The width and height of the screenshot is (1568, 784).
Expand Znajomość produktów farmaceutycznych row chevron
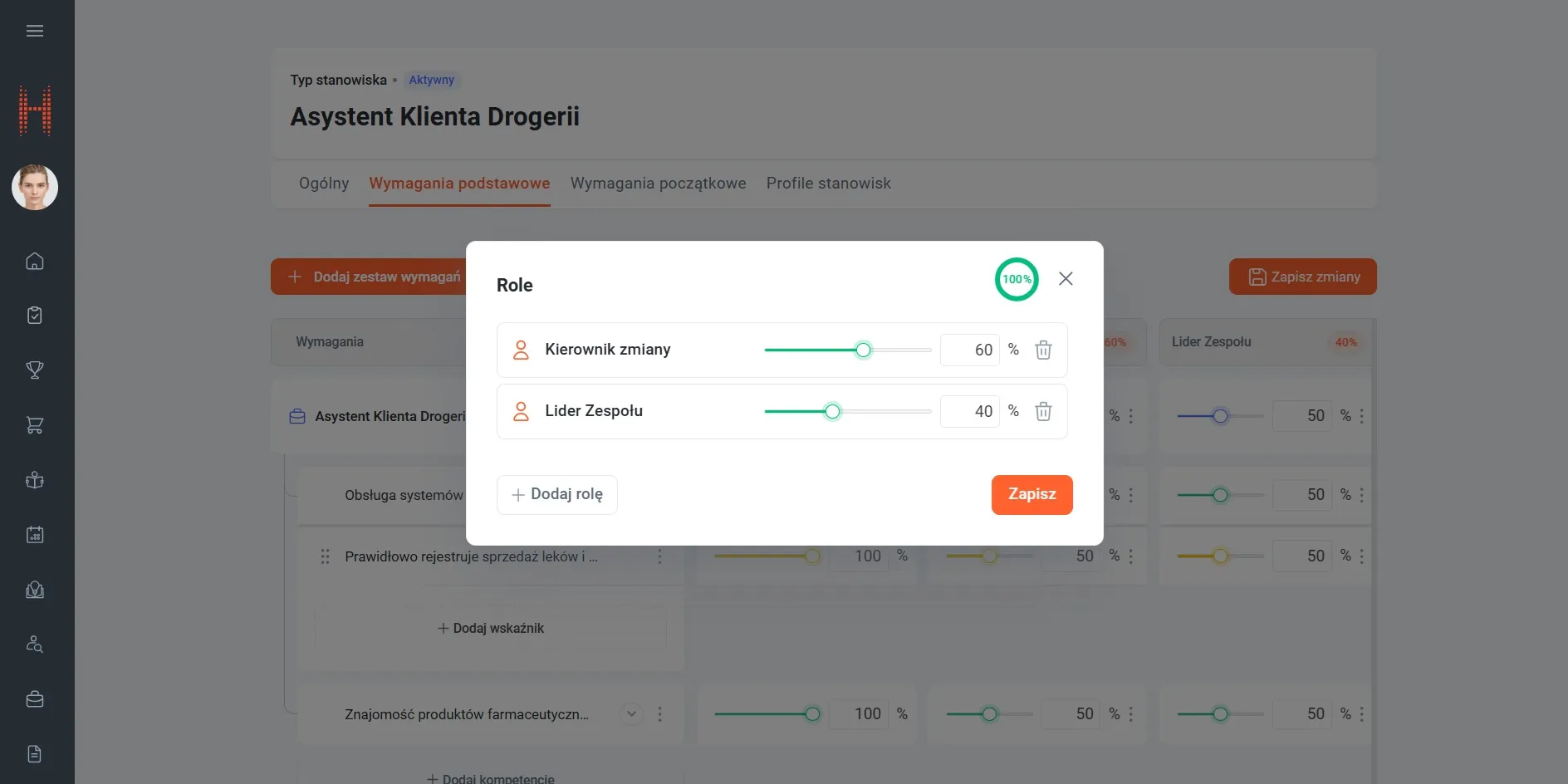coord(632,714)
